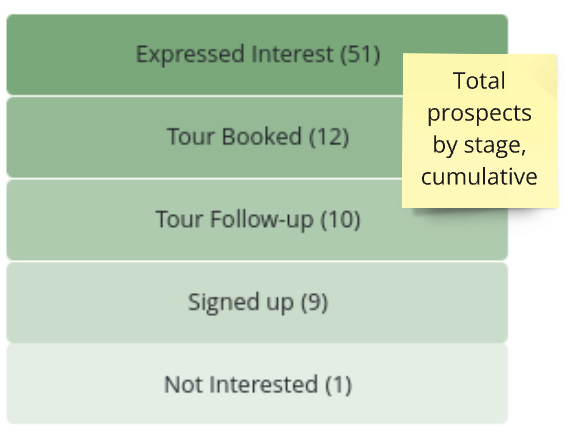Click the 'by stage,' line in the note

click(x=479, y=146)
